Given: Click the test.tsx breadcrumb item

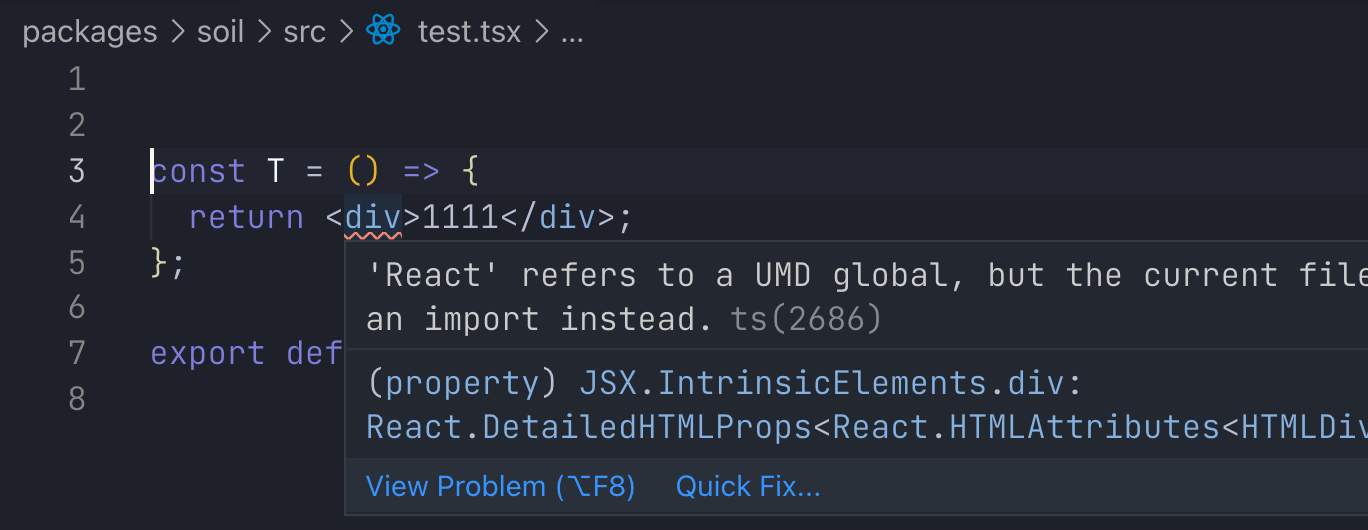Looking at the screenshot, I should point(469,31).
